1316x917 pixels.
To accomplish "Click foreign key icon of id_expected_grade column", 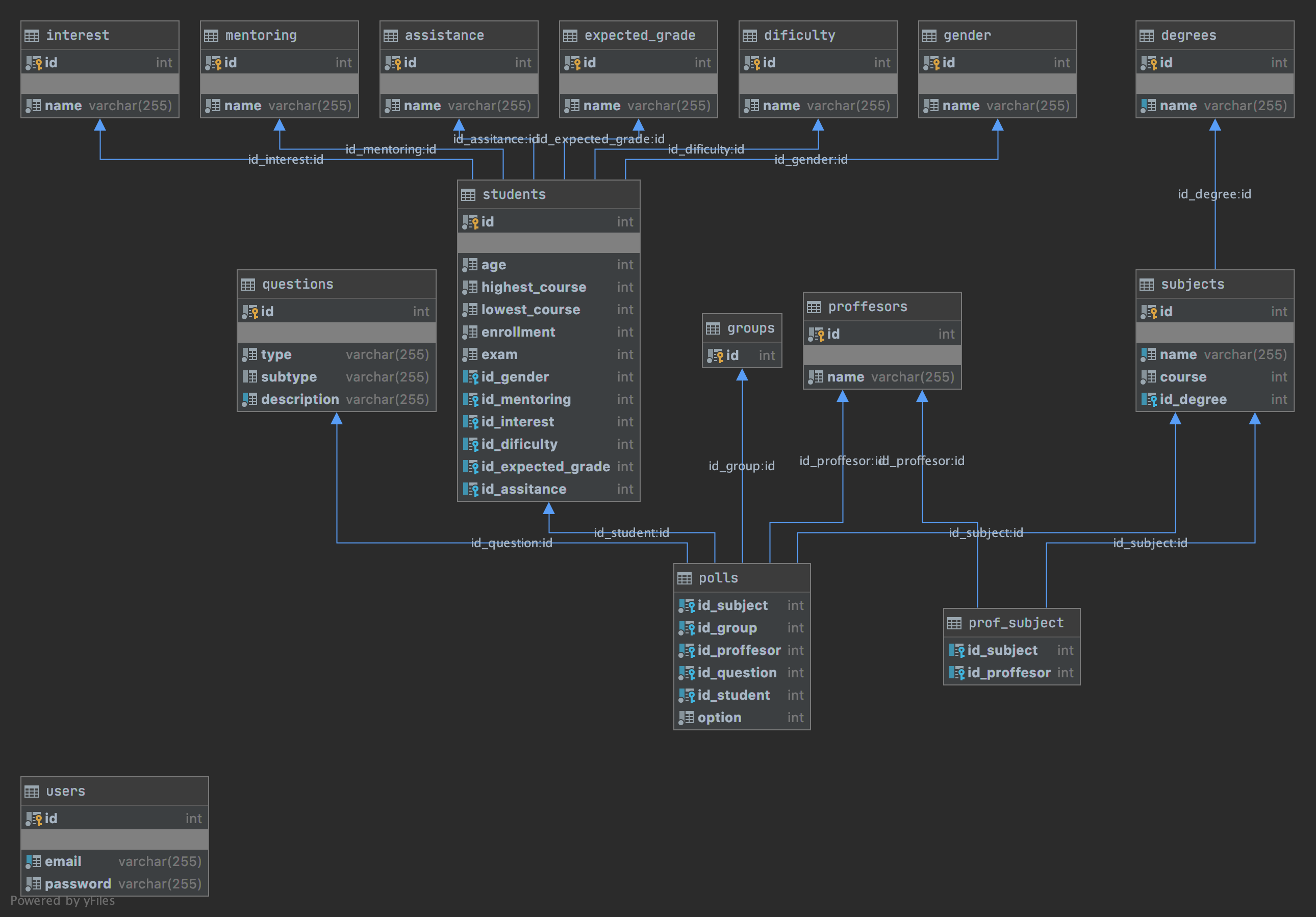I will tap(470, 467).
